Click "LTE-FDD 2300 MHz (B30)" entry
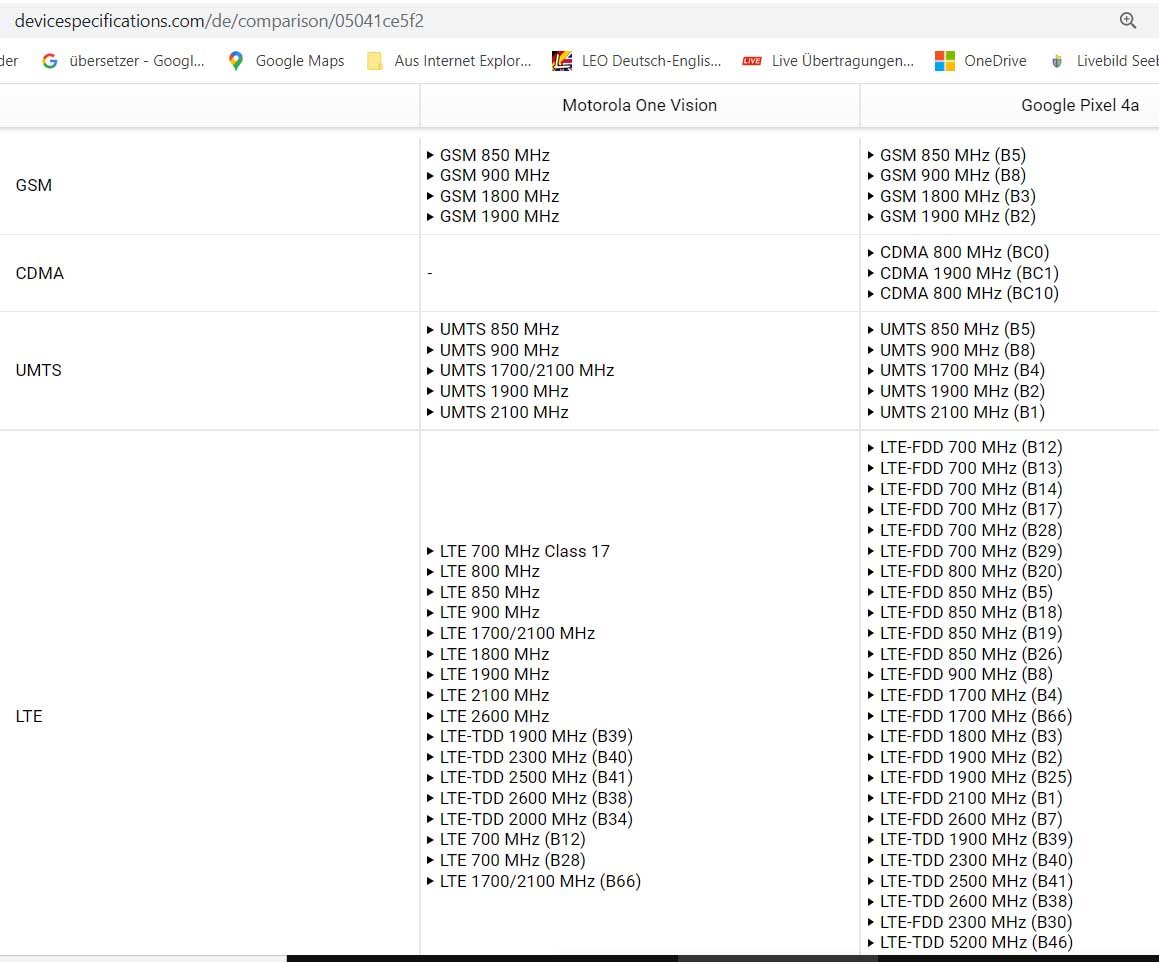The height and width of the screenshot is (962, 1159). (x=976, y=922)
